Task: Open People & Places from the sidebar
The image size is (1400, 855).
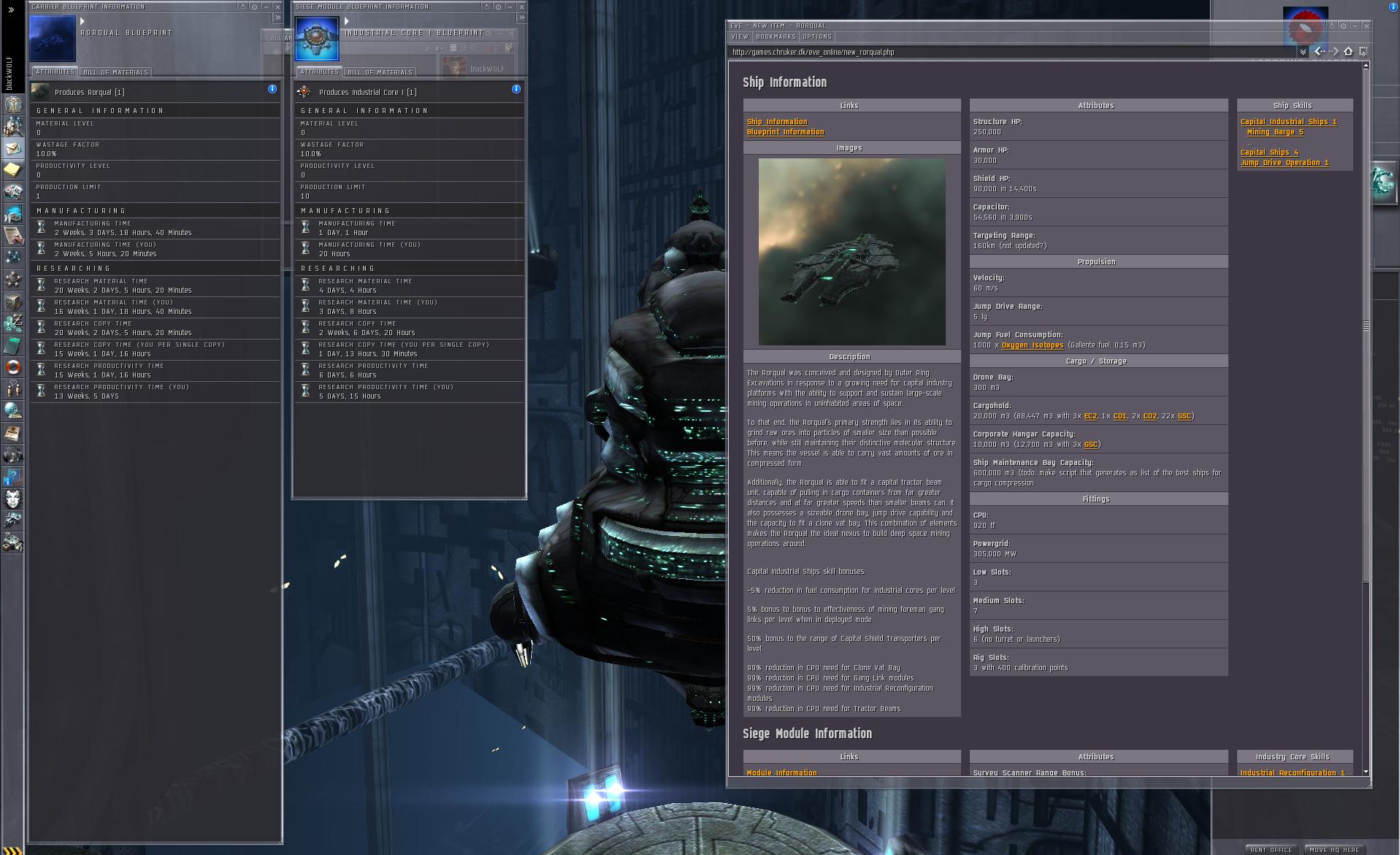Action: tap(12, 126)
